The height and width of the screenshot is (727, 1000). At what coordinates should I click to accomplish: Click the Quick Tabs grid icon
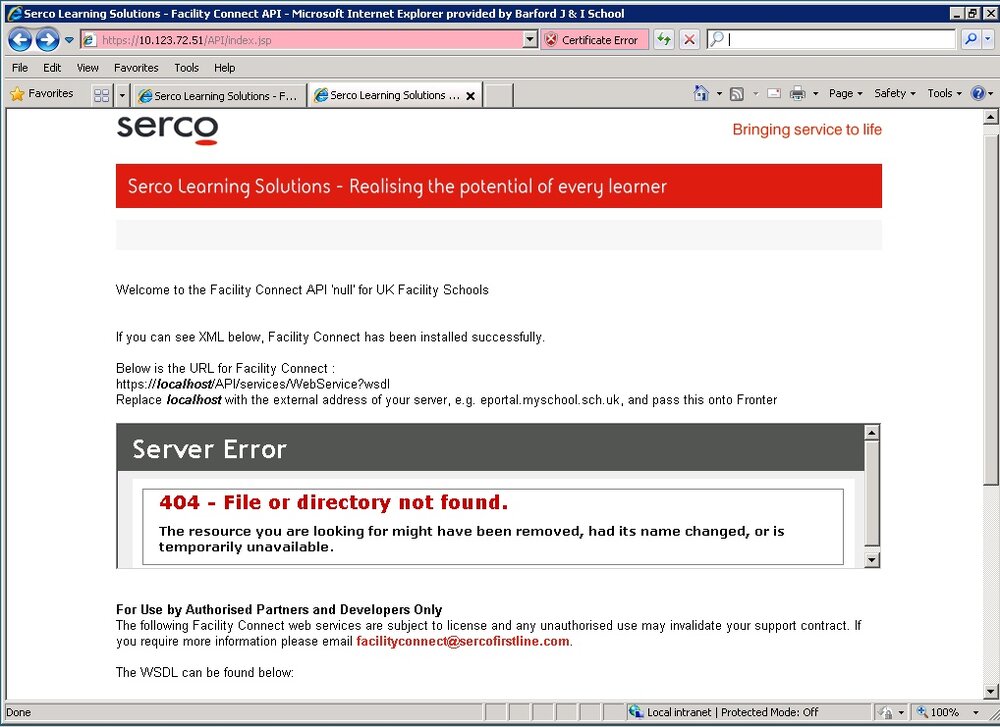tap(101, 95)
